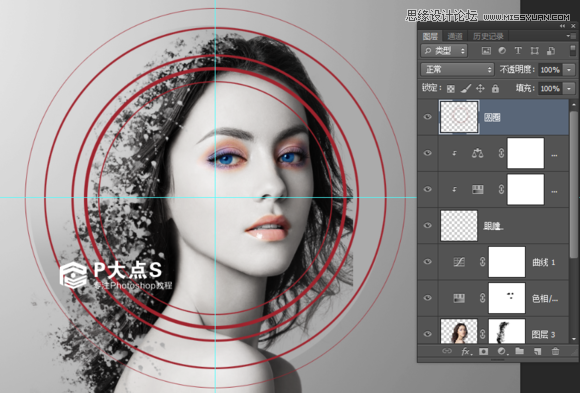580x393 pixels.
Task: Click the lock all padlock icon
Action: tap(495, 88)
